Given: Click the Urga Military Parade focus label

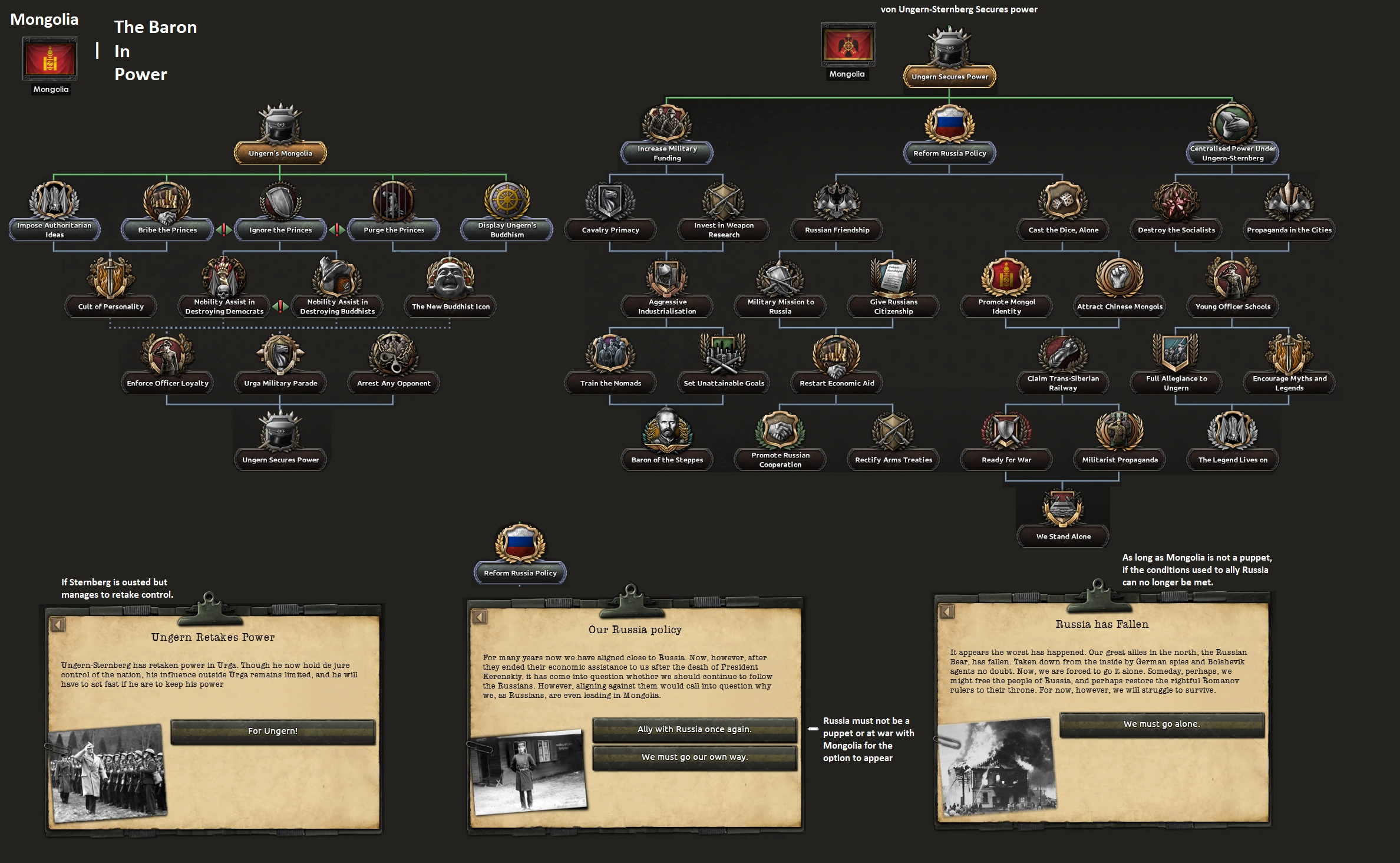Looking at the screenshot, I should click(280, 383).
